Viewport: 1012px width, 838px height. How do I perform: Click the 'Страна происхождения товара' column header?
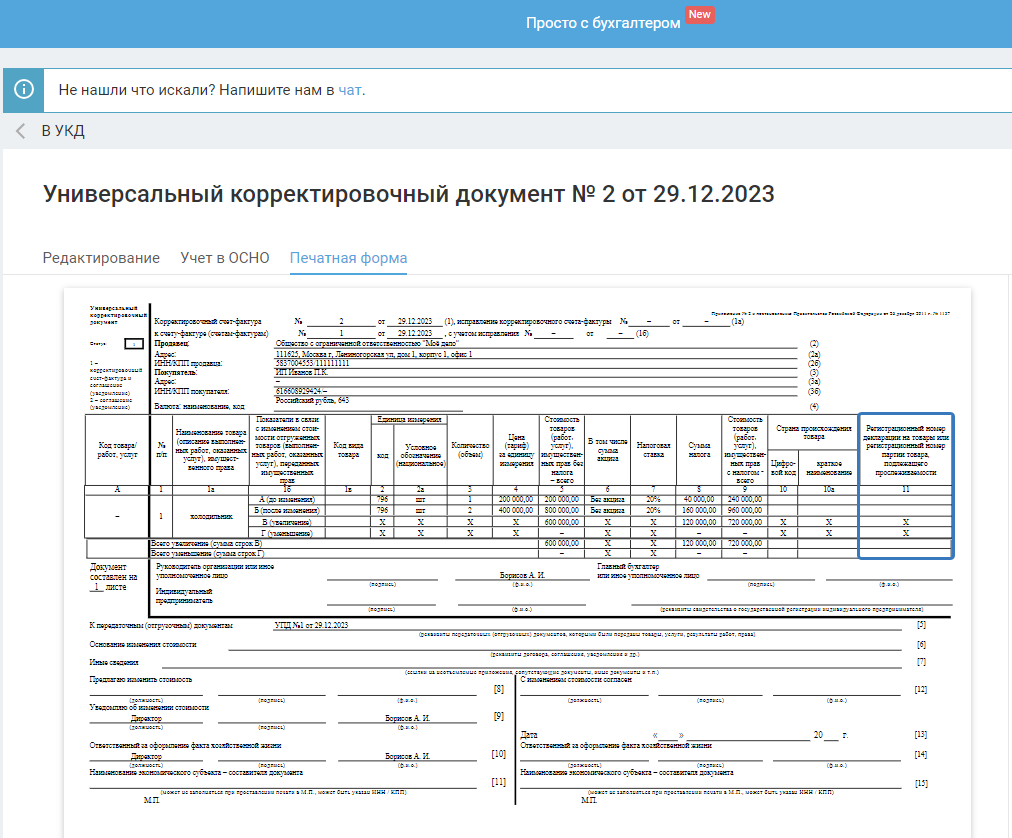[813, 433]
